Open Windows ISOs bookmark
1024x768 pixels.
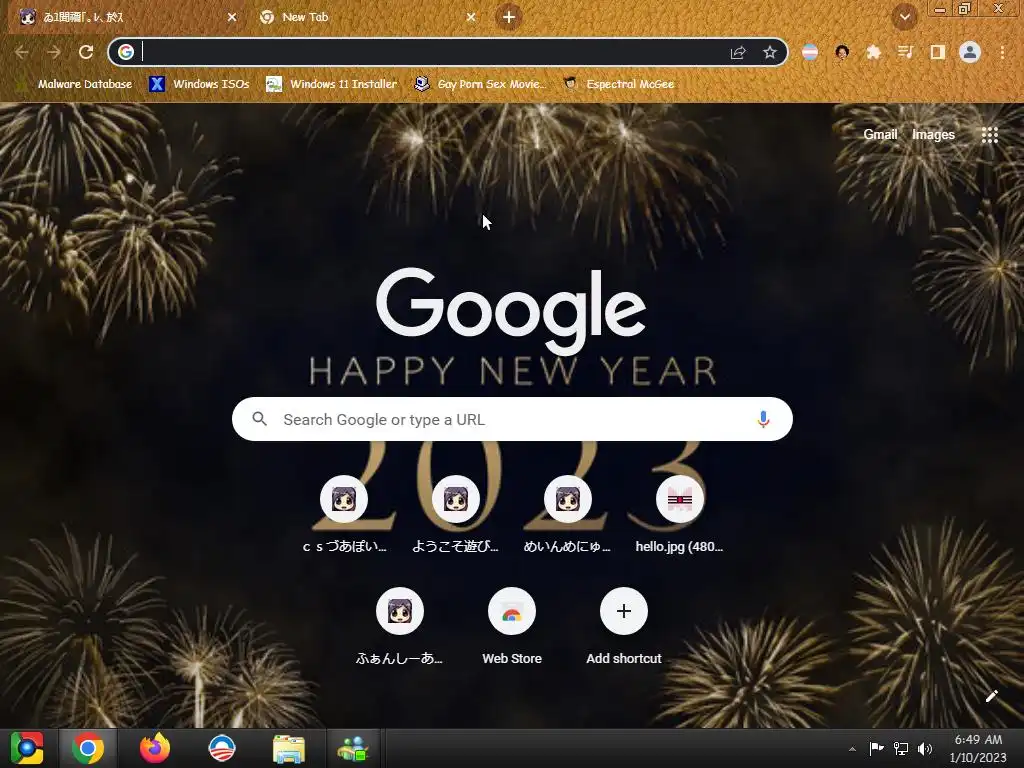(199, 84)
